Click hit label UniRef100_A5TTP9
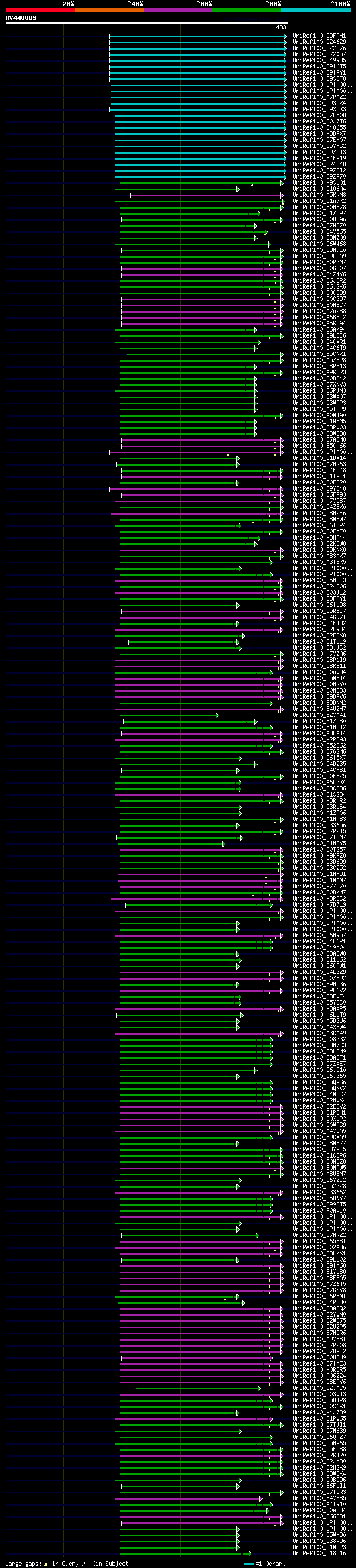 tap(319, 409)
